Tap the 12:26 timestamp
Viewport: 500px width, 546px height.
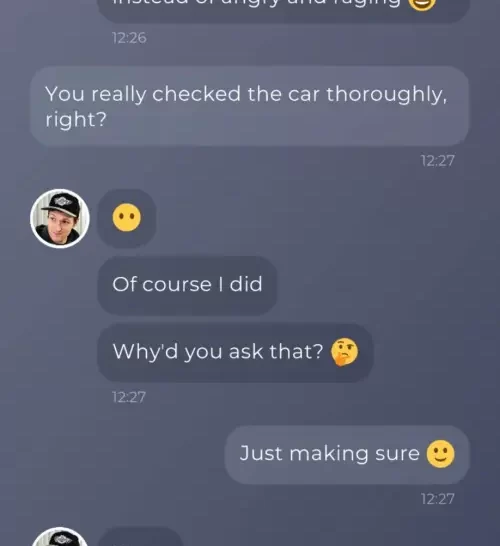pyautogui.click(x=129, y=38)
